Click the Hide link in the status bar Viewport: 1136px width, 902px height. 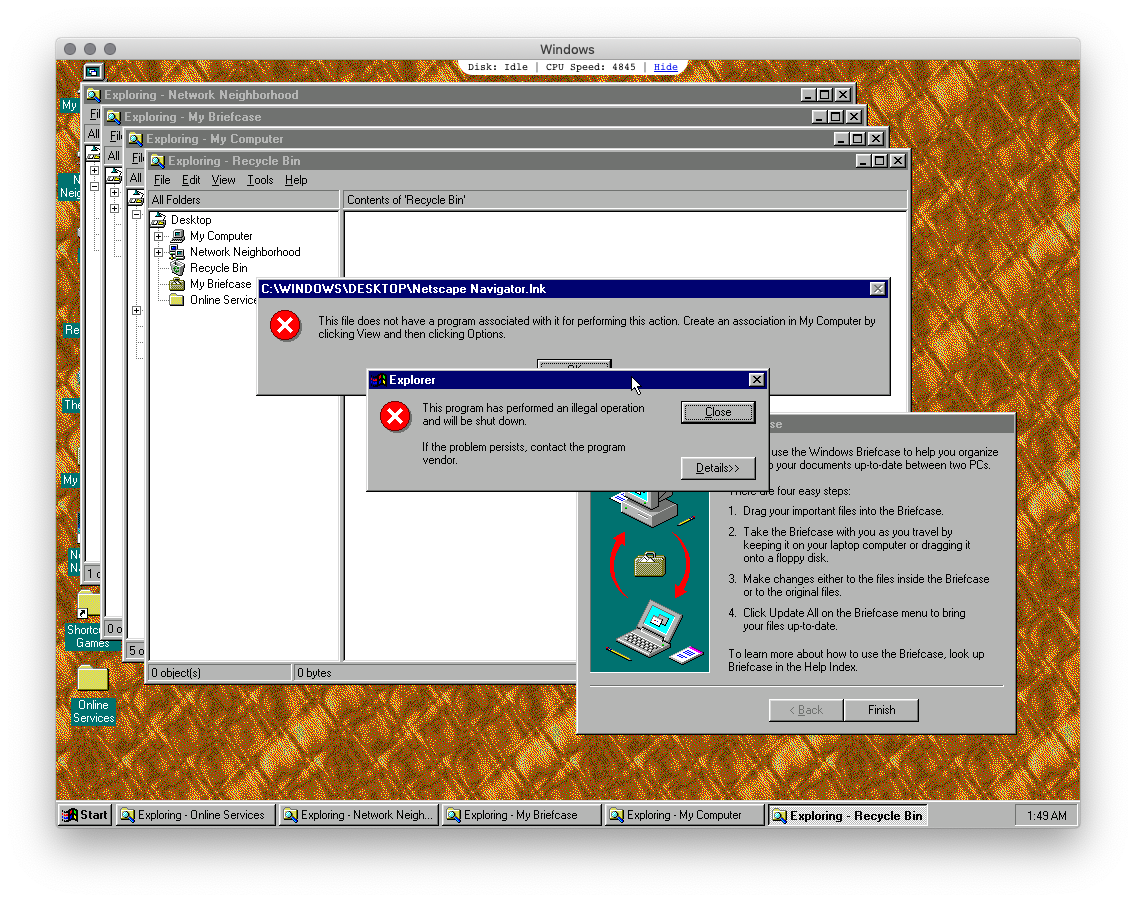click(x=665, y=67)
